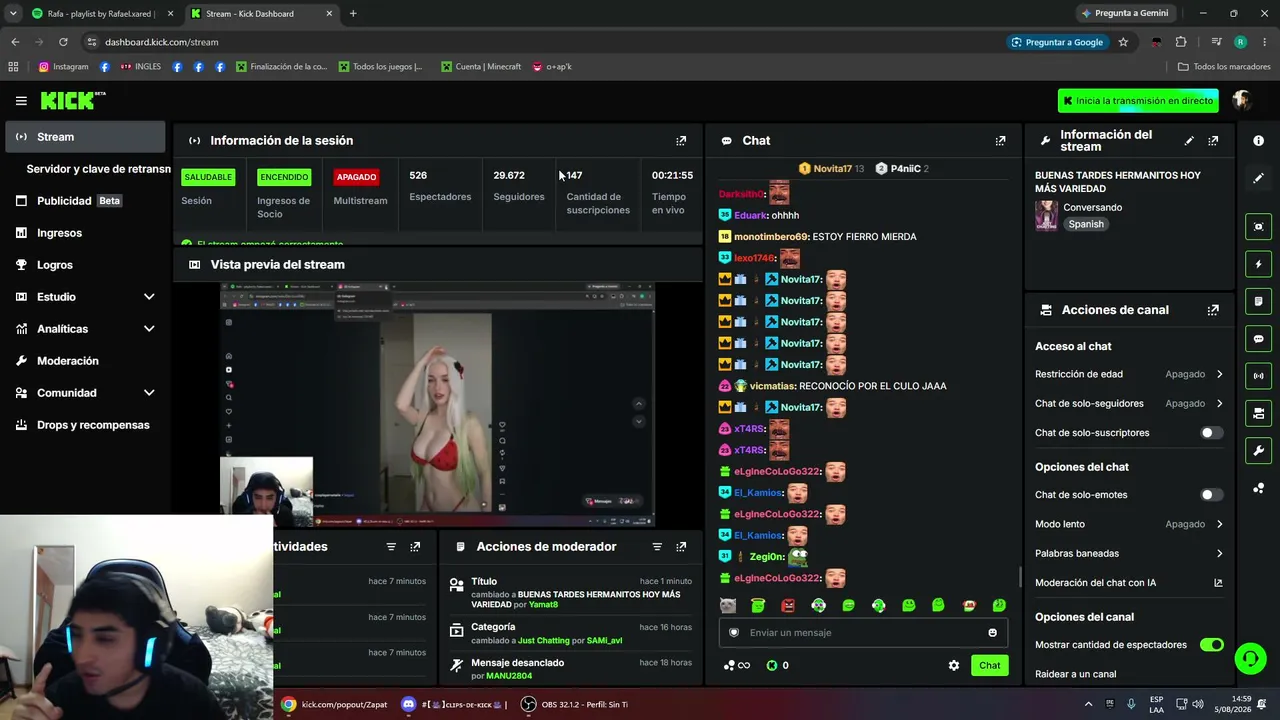Click the red angry face emote
Screen dimensions: 1280x720
point(788,605)
